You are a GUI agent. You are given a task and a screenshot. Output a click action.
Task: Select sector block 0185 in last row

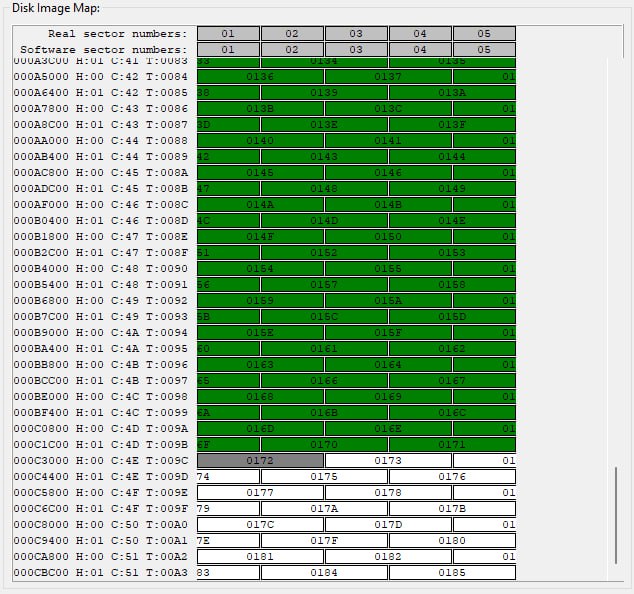click(452, 573)
